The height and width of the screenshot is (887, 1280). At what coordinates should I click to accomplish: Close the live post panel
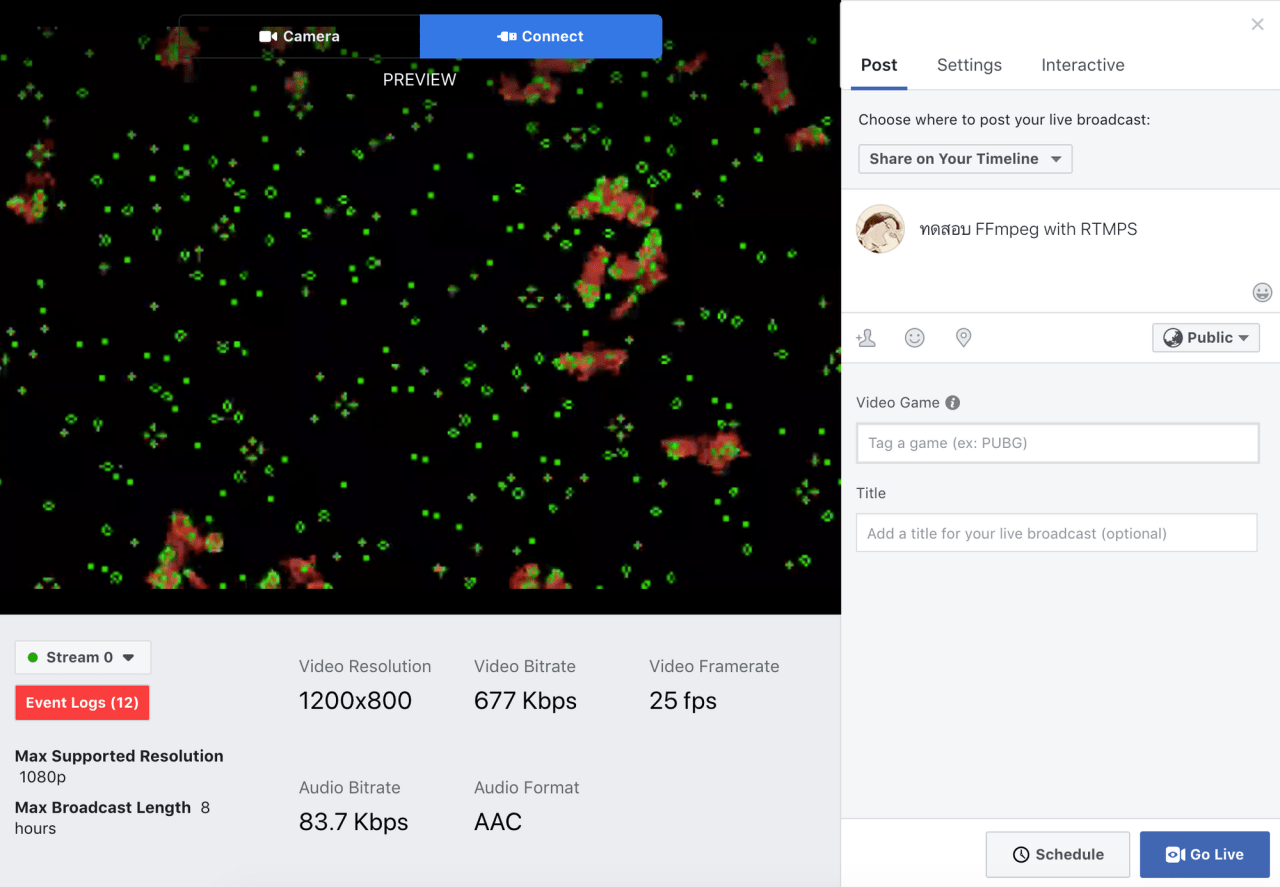click(1257, 24)
